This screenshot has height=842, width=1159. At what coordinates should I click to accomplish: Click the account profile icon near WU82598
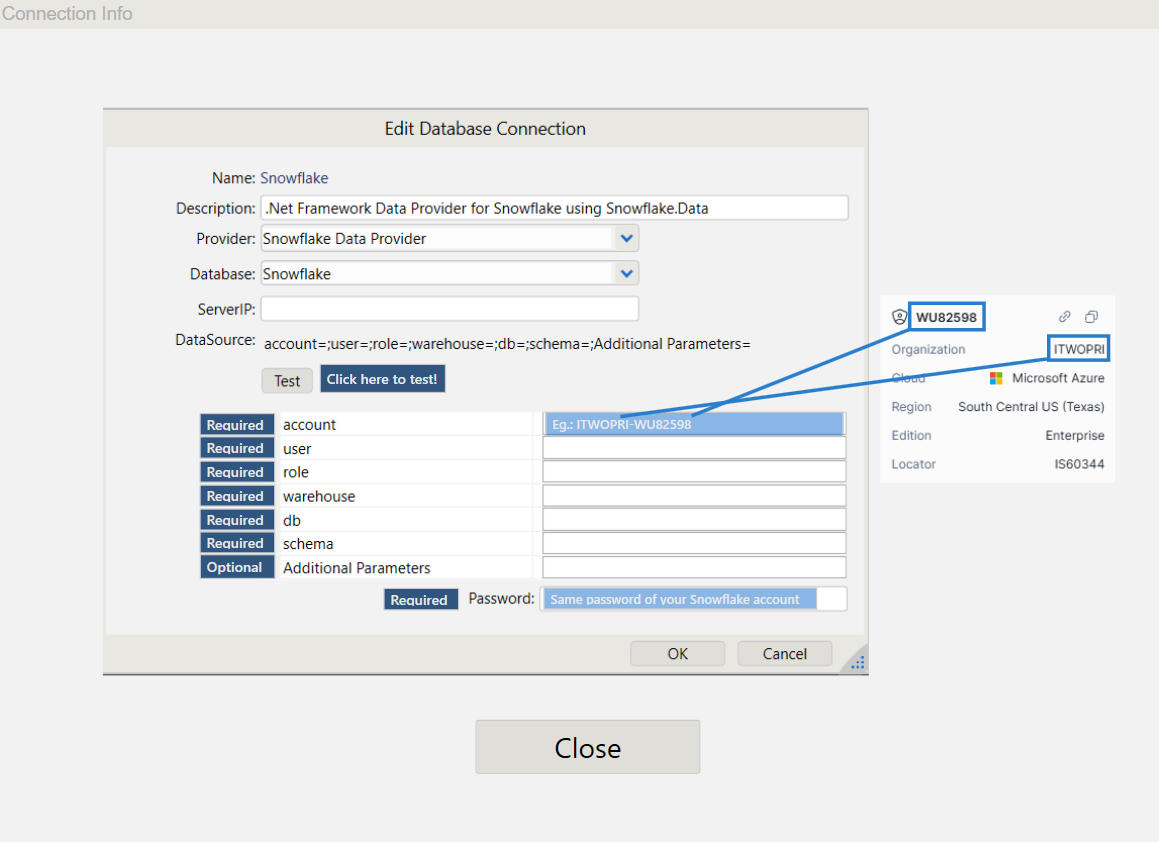899,317
